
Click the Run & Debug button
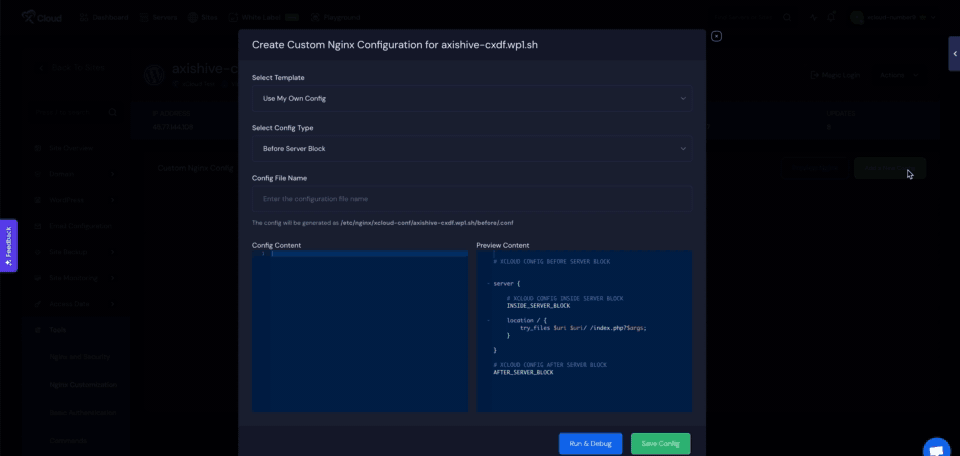click(x=590, y=444)
